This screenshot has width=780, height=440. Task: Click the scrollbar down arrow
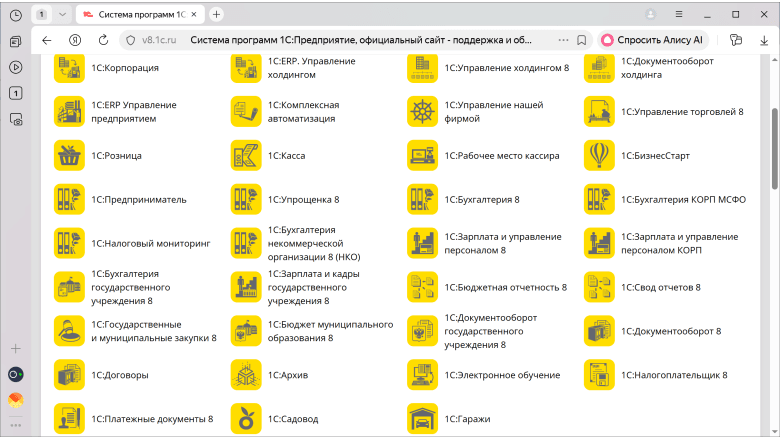click(x=775, y=432)
